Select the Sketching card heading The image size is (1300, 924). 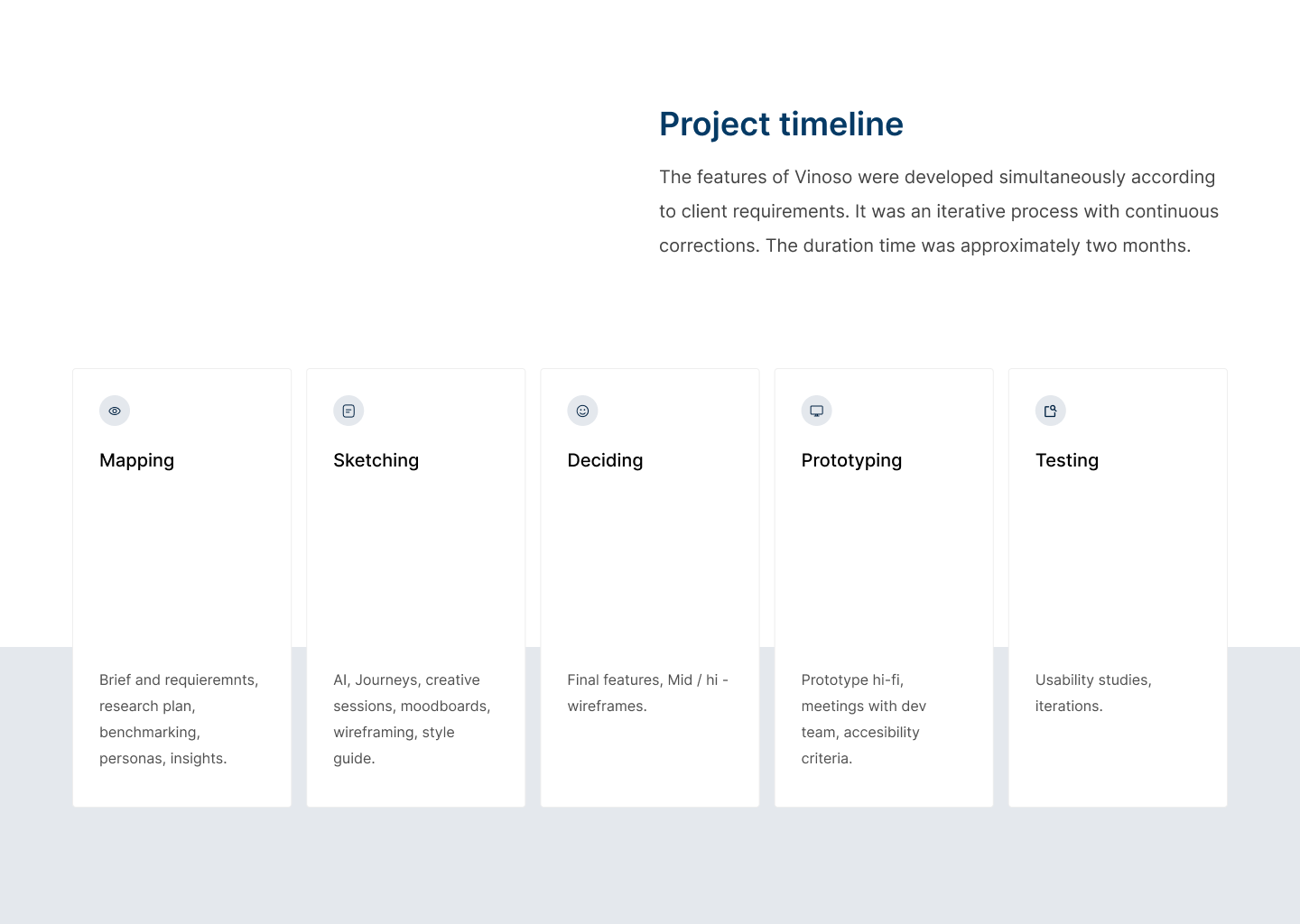click(376, 460)
